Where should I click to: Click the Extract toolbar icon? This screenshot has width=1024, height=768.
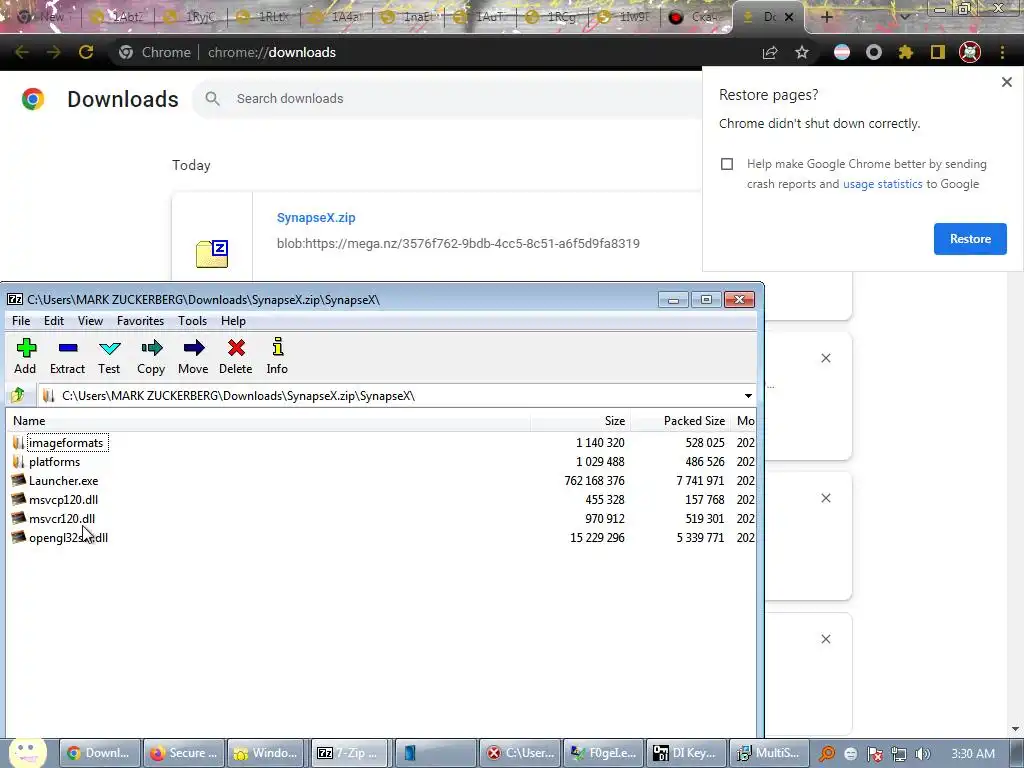(67, 357)
